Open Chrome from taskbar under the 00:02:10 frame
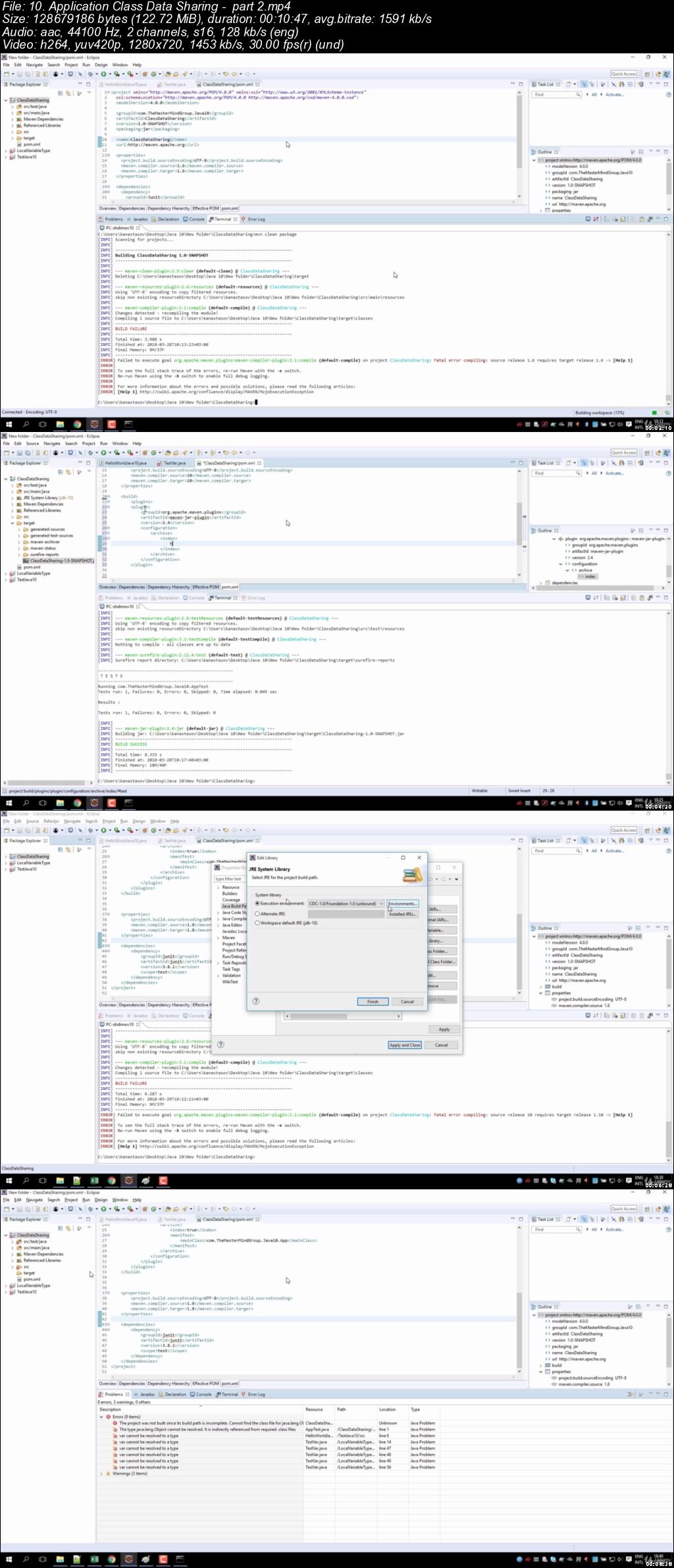The height and width of the screenshot is (1568, 674). 77,424
